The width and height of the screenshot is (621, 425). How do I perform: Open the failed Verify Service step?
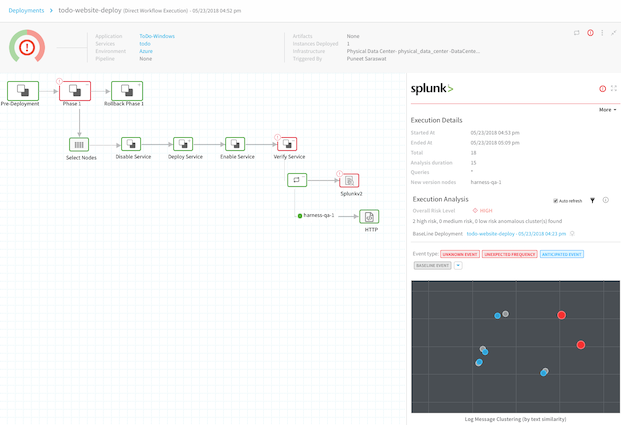(x=287, y=144)
